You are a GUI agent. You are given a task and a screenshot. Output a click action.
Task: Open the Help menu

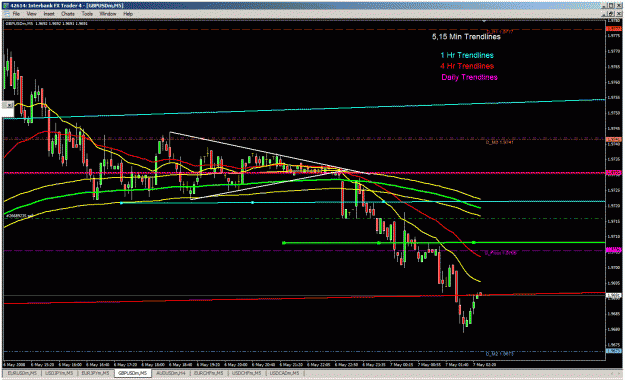(x=128, y=14)
